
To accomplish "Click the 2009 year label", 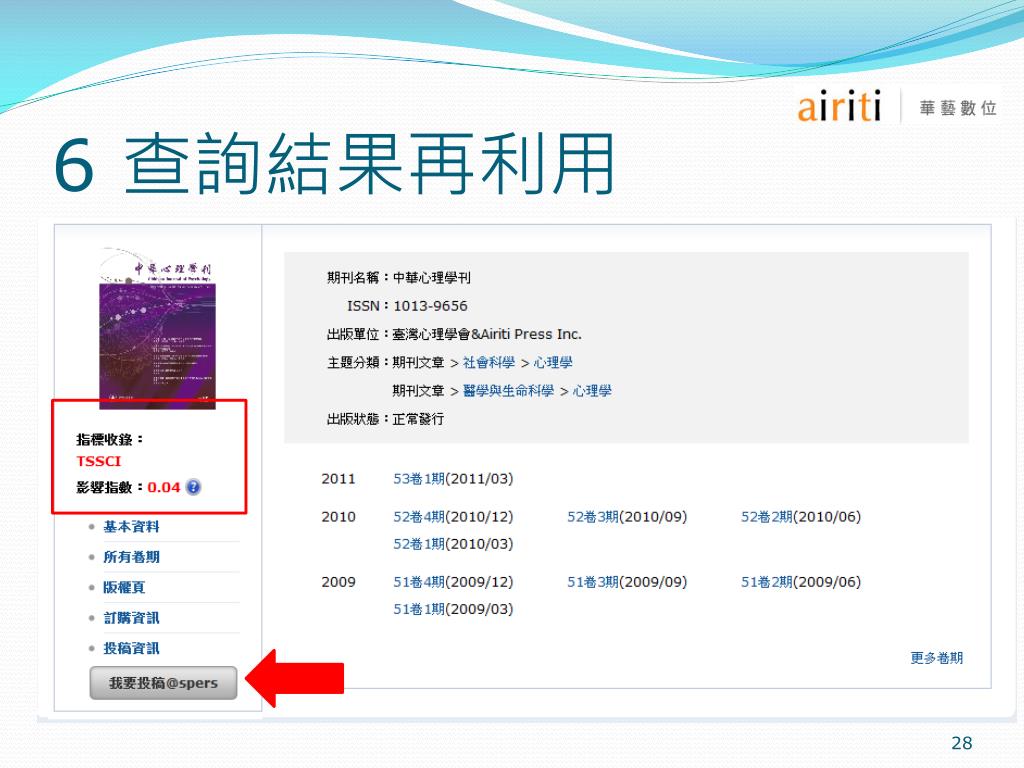I will (x=338, y=582).
